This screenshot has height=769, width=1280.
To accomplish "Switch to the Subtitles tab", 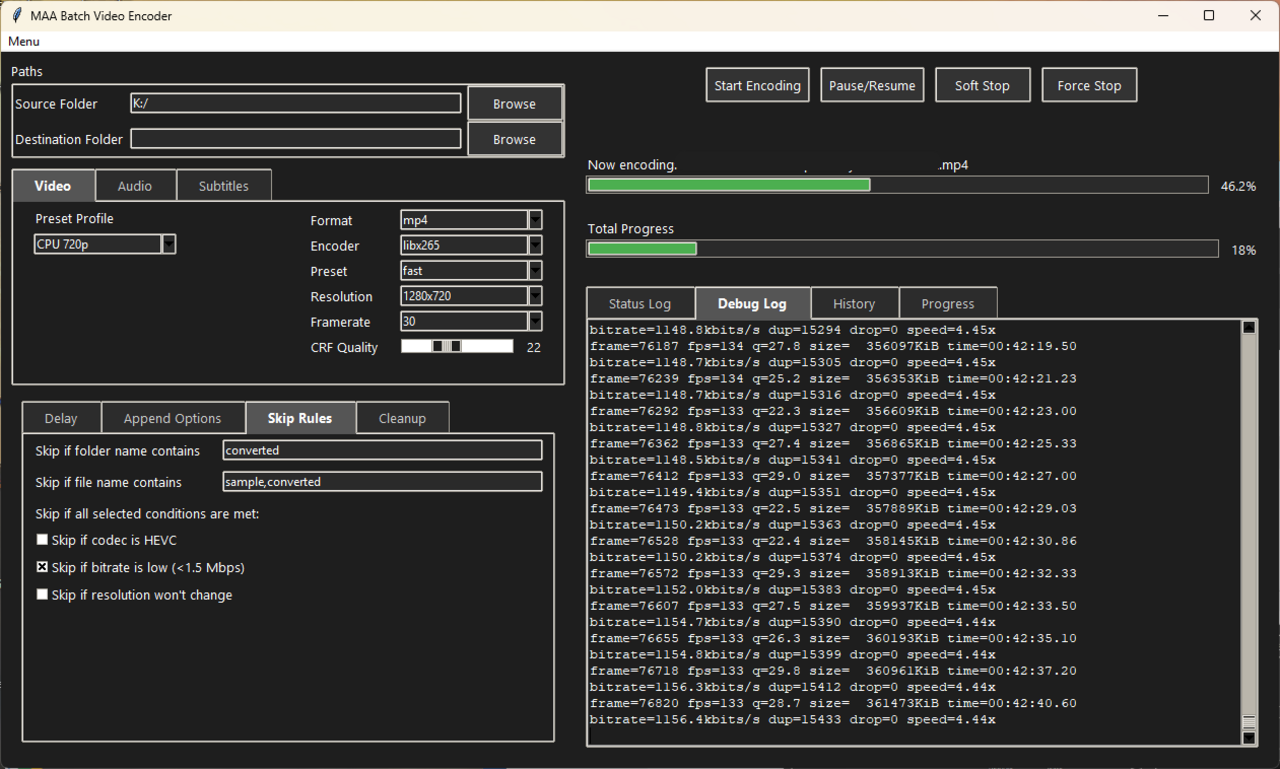I will click(224, 186).
